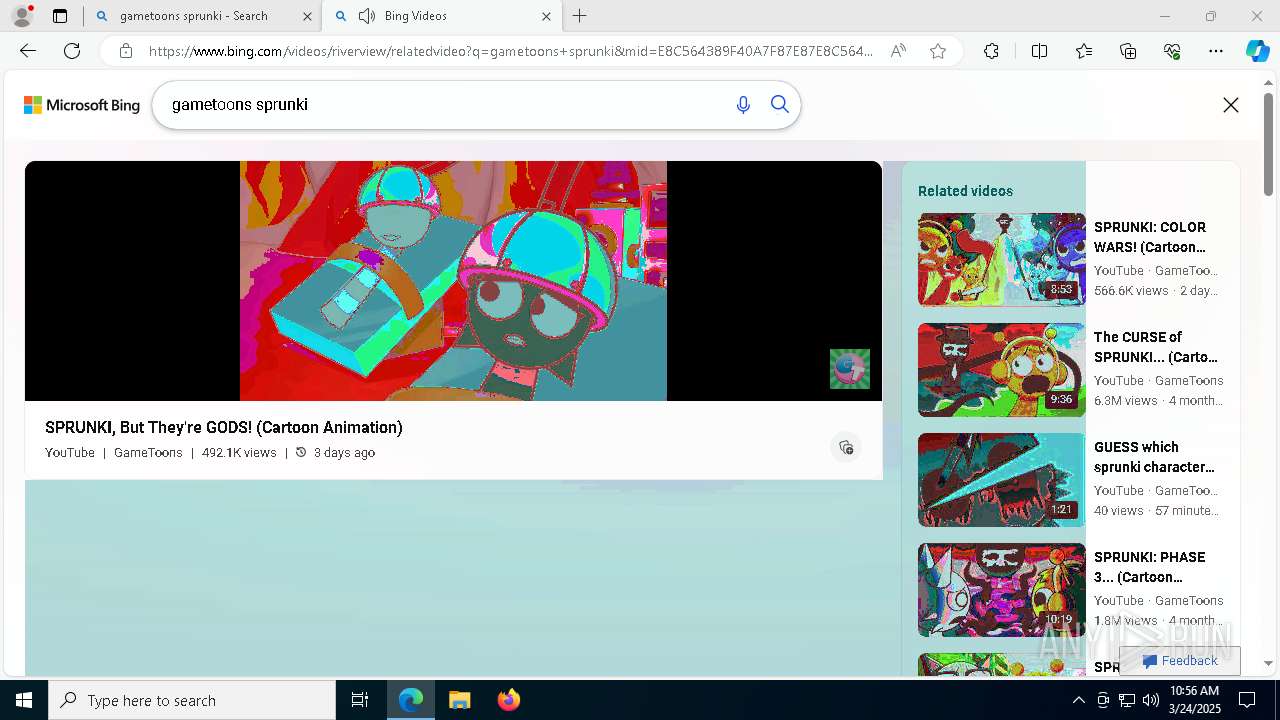This screenshot has height=720, width=1280.
Task: Open the taskbar clock and date
Action: tap(1194, 700)
